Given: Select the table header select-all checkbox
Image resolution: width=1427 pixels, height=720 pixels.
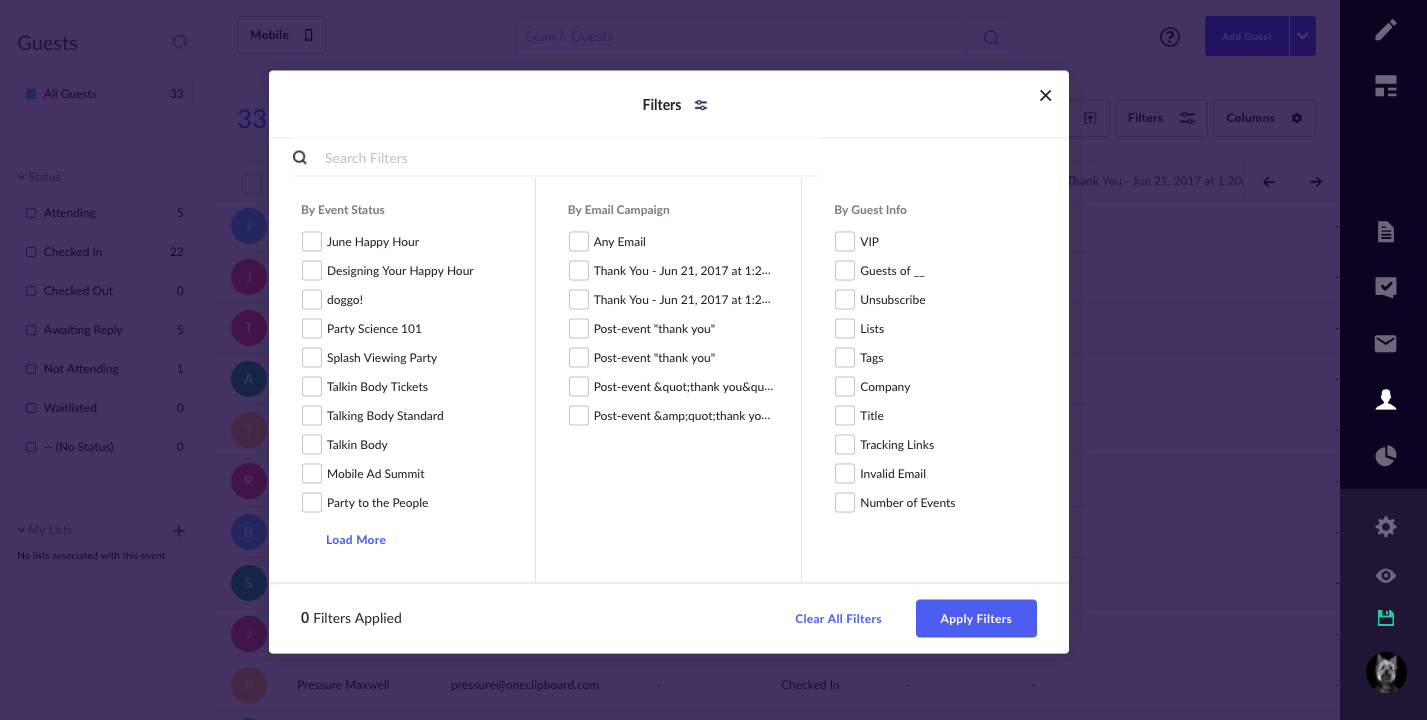Looking at the screenshot, I should pyautogui.click(x=252, y=184).
